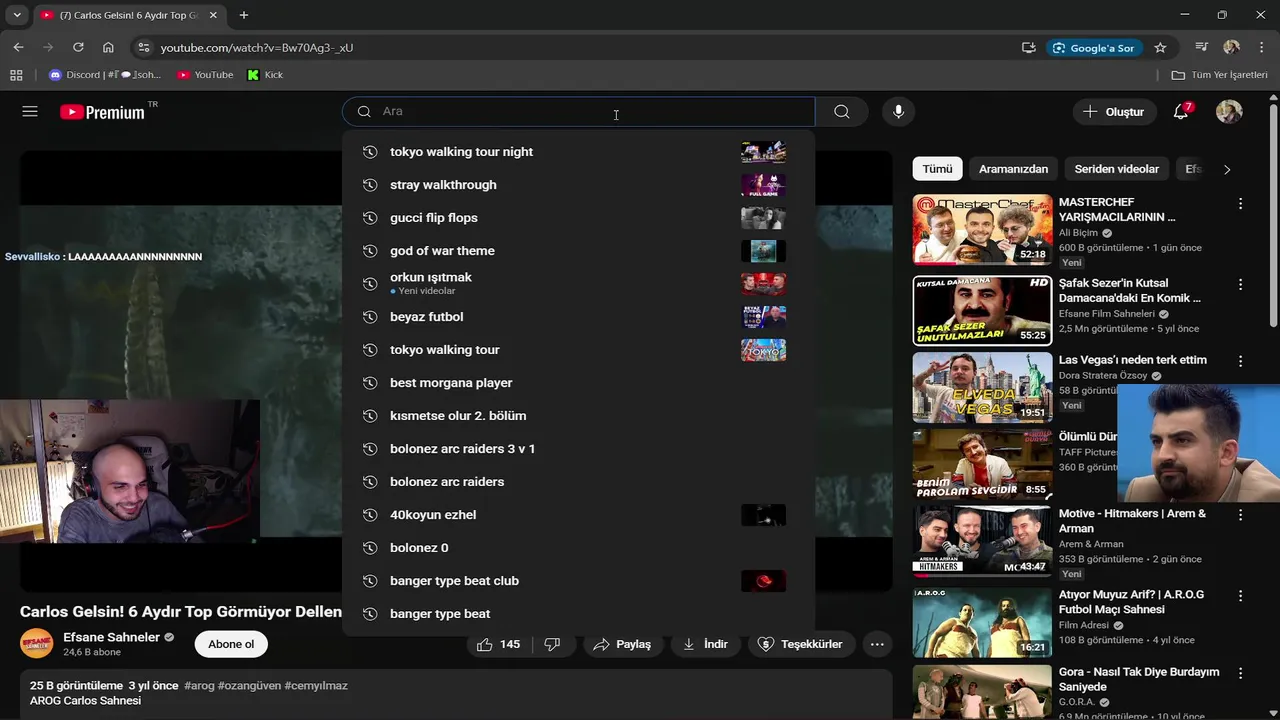Choose suggestion stray walkthrough
1280x720 pixels.
578,185
